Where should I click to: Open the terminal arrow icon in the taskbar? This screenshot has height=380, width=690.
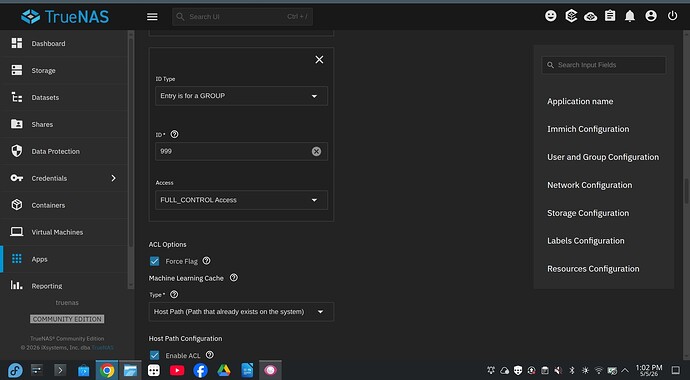click(60, 370)
